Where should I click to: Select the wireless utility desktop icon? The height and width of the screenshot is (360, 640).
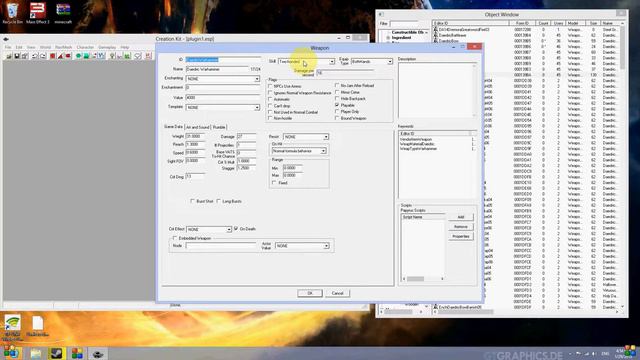coord(13,328)
